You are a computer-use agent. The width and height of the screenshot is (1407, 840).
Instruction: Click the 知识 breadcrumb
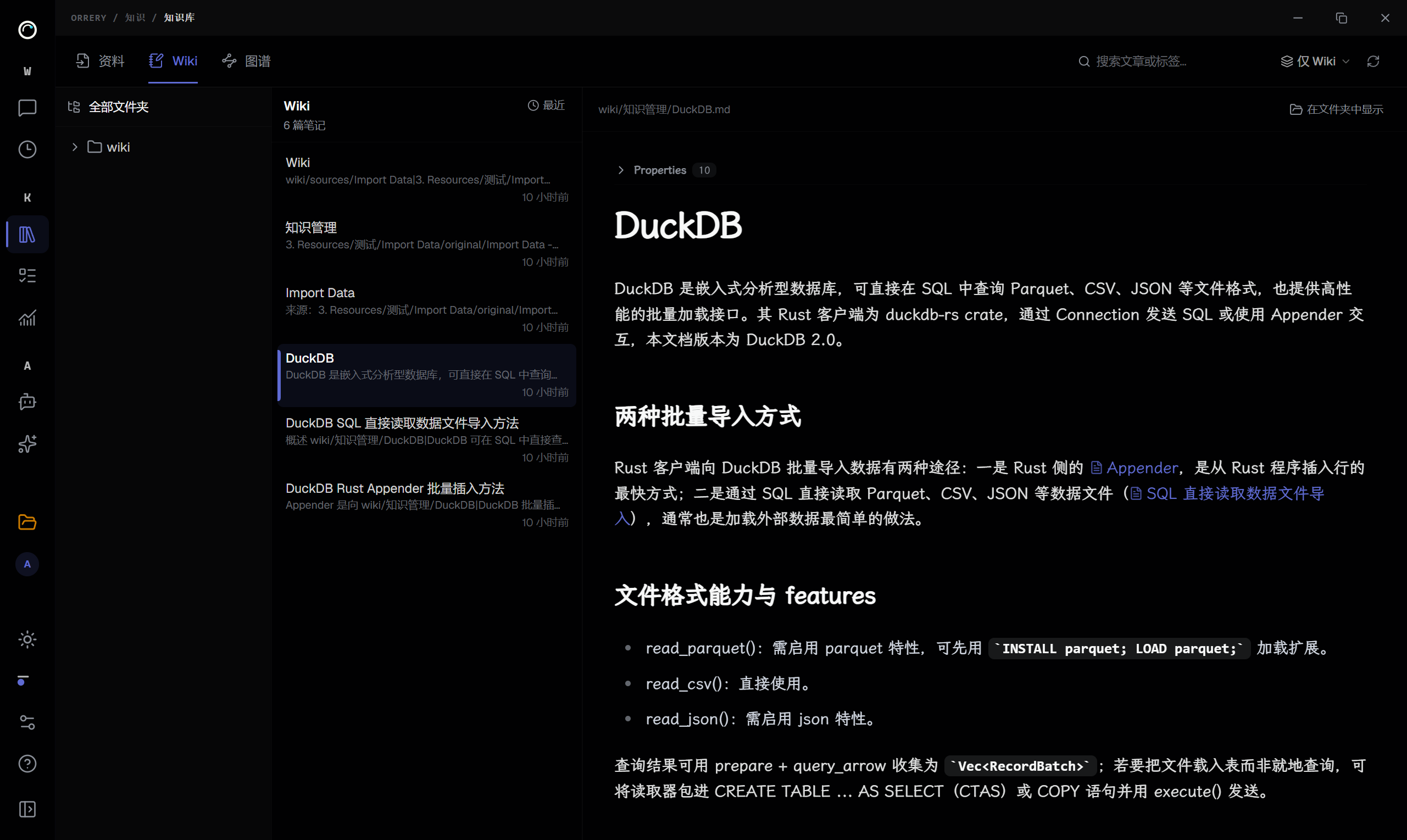pos(135,18)
